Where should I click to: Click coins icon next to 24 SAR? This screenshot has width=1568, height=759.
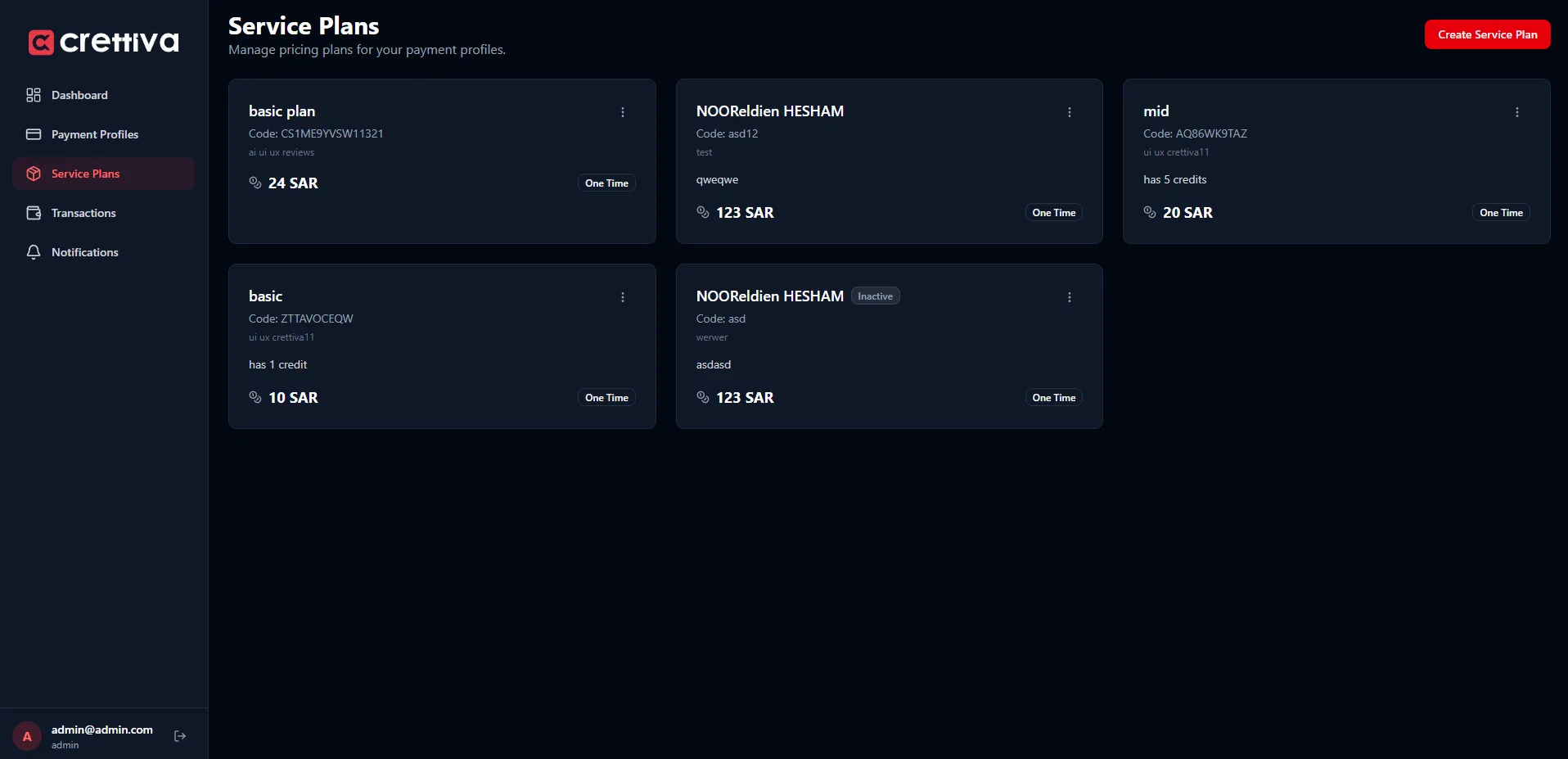(255, 183)
